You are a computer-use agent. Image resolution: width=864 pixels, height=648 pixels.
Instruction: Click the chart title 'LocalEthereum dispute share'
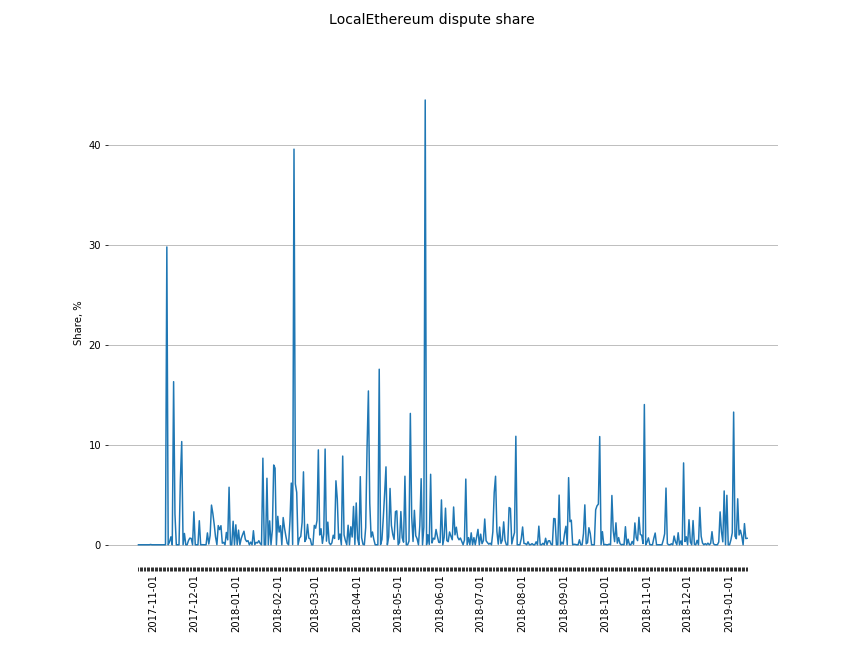click(x=431, y=19)
